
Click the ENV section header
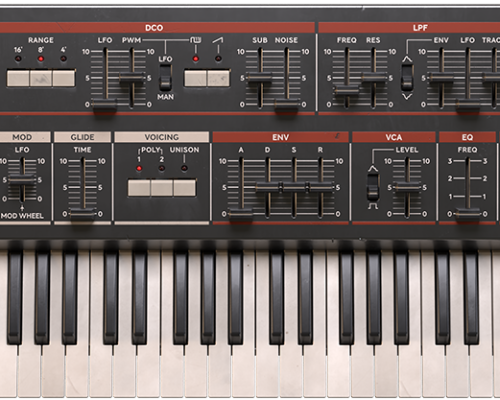(281, 137)
